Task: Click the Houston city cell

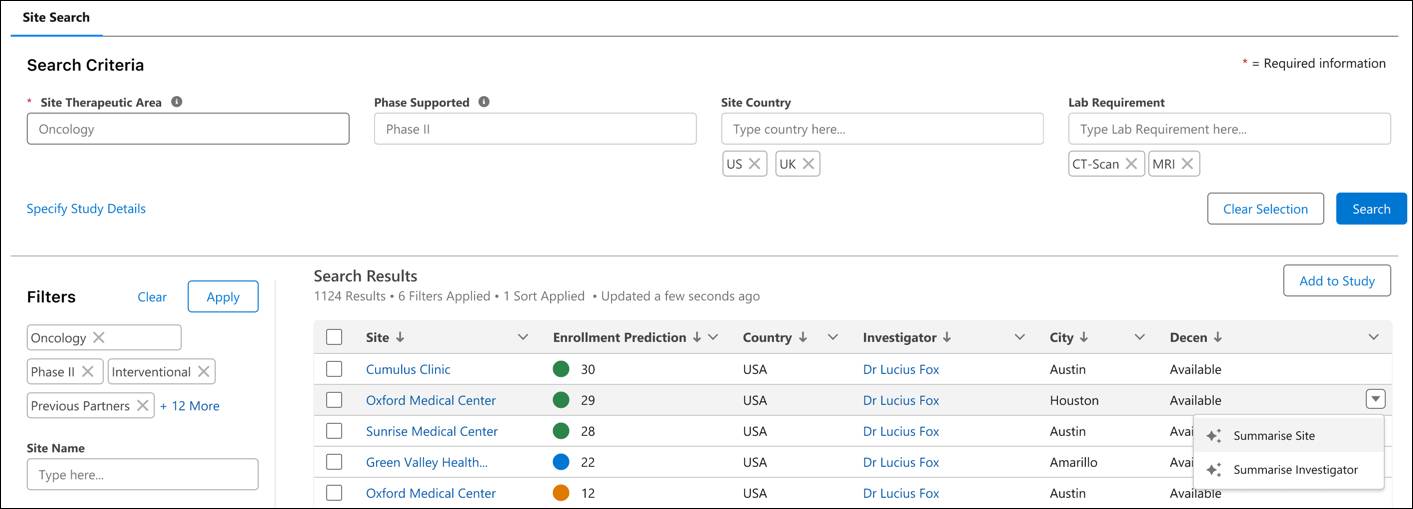Action: [x=1074, y=400]
